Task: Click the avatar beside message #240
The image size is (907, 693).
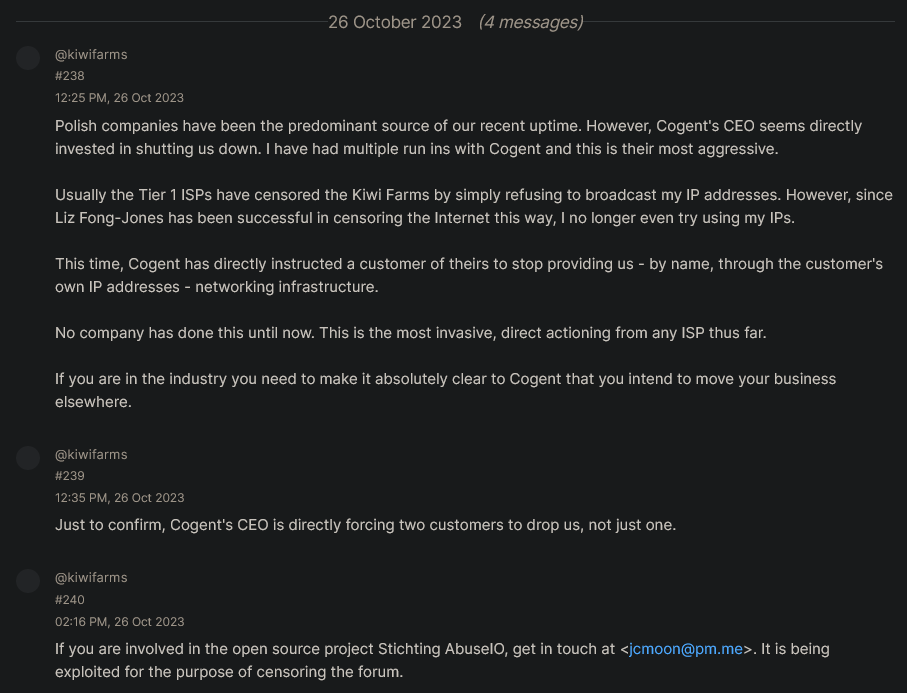Action: pyautogui.click(x=28, y=581)
